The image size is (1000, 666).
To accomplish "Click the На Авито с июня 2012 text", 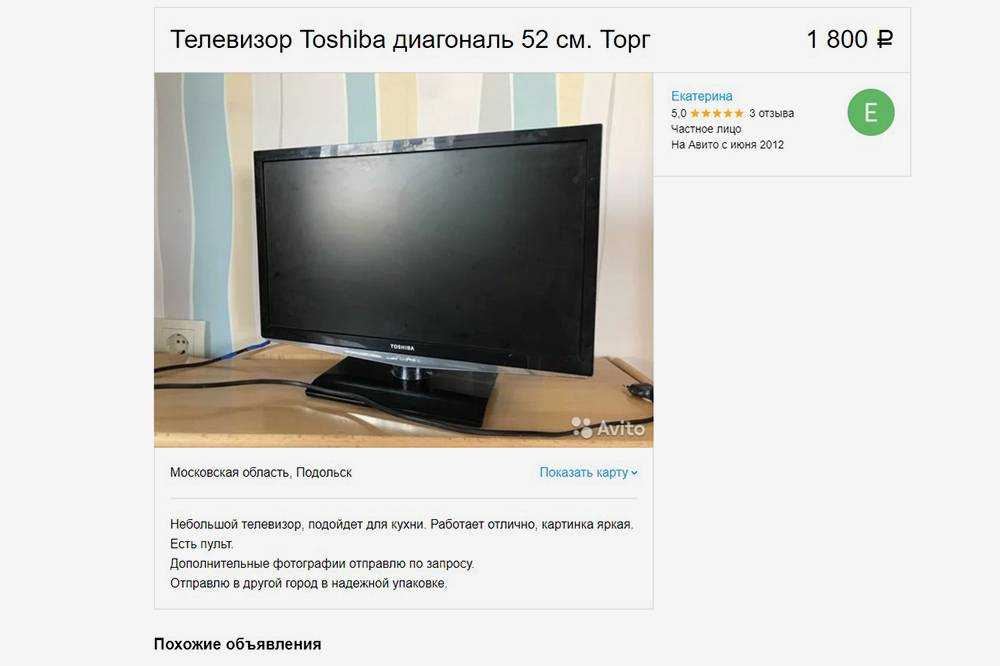I will pos(727,145).
